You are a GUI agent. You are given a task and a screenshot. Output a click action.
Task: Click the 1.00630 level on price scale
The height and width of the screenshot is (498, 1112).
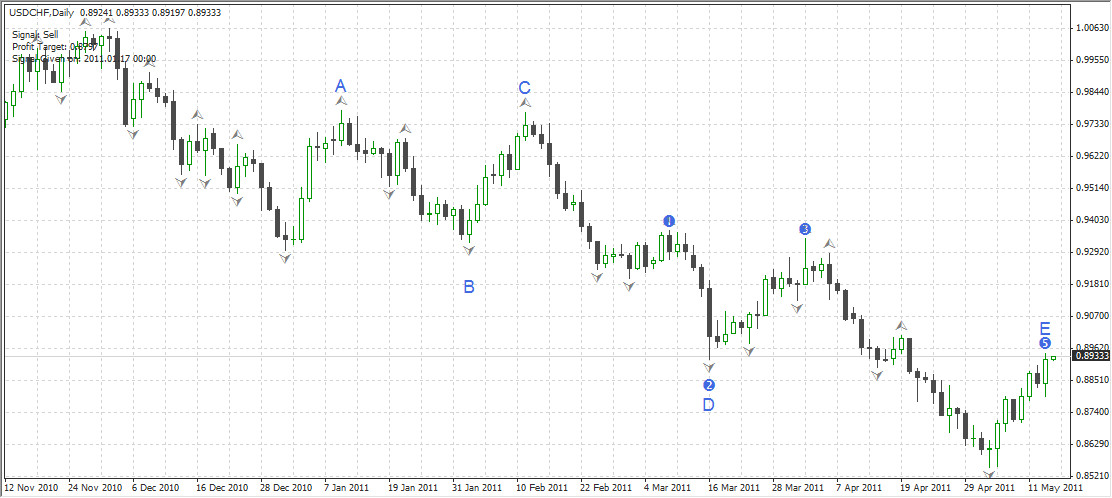1091,28
